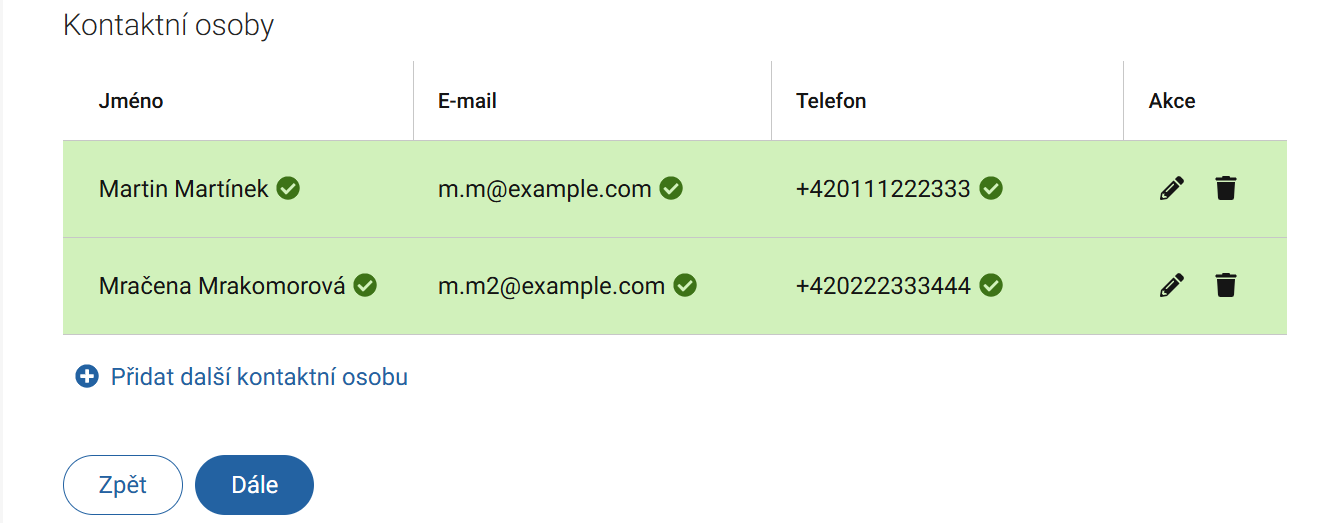The image size is (1339, 523).
Task: Click verified checkmark beside m.m@example.com
Action: coord(671,188)
